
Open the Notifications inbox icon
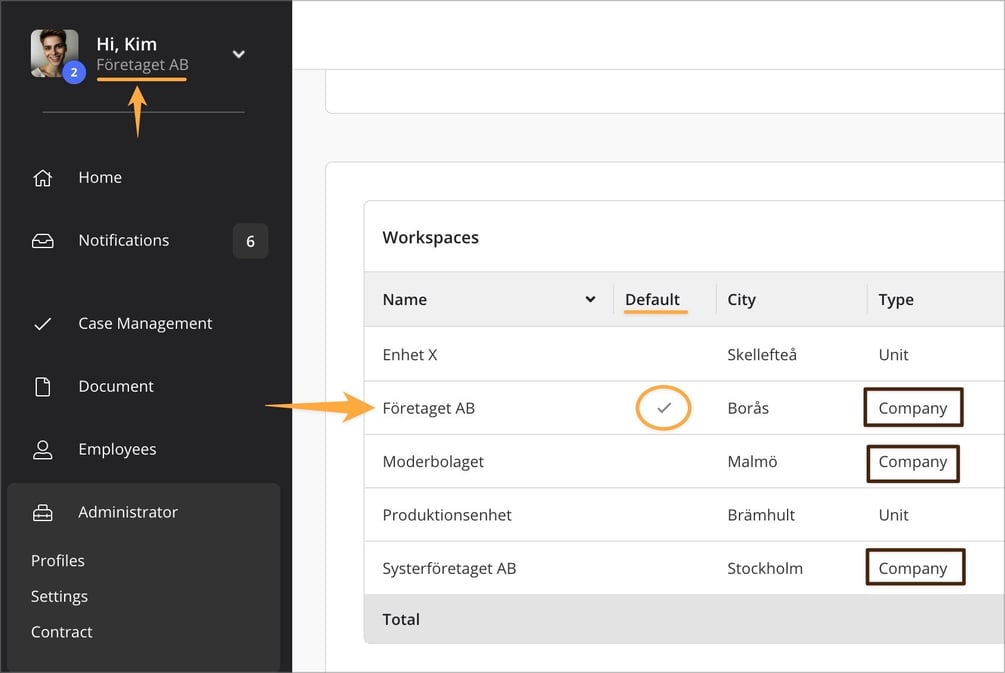tap(42, 241)
